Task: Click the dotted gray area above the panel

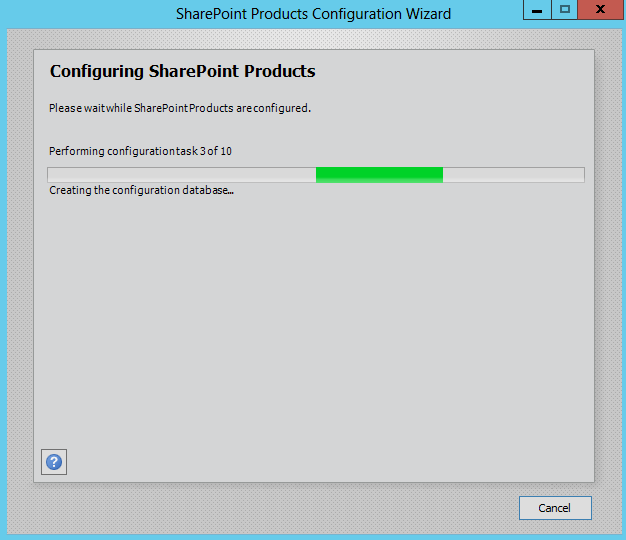Action: pyautogui.click(x=314, y=39)
